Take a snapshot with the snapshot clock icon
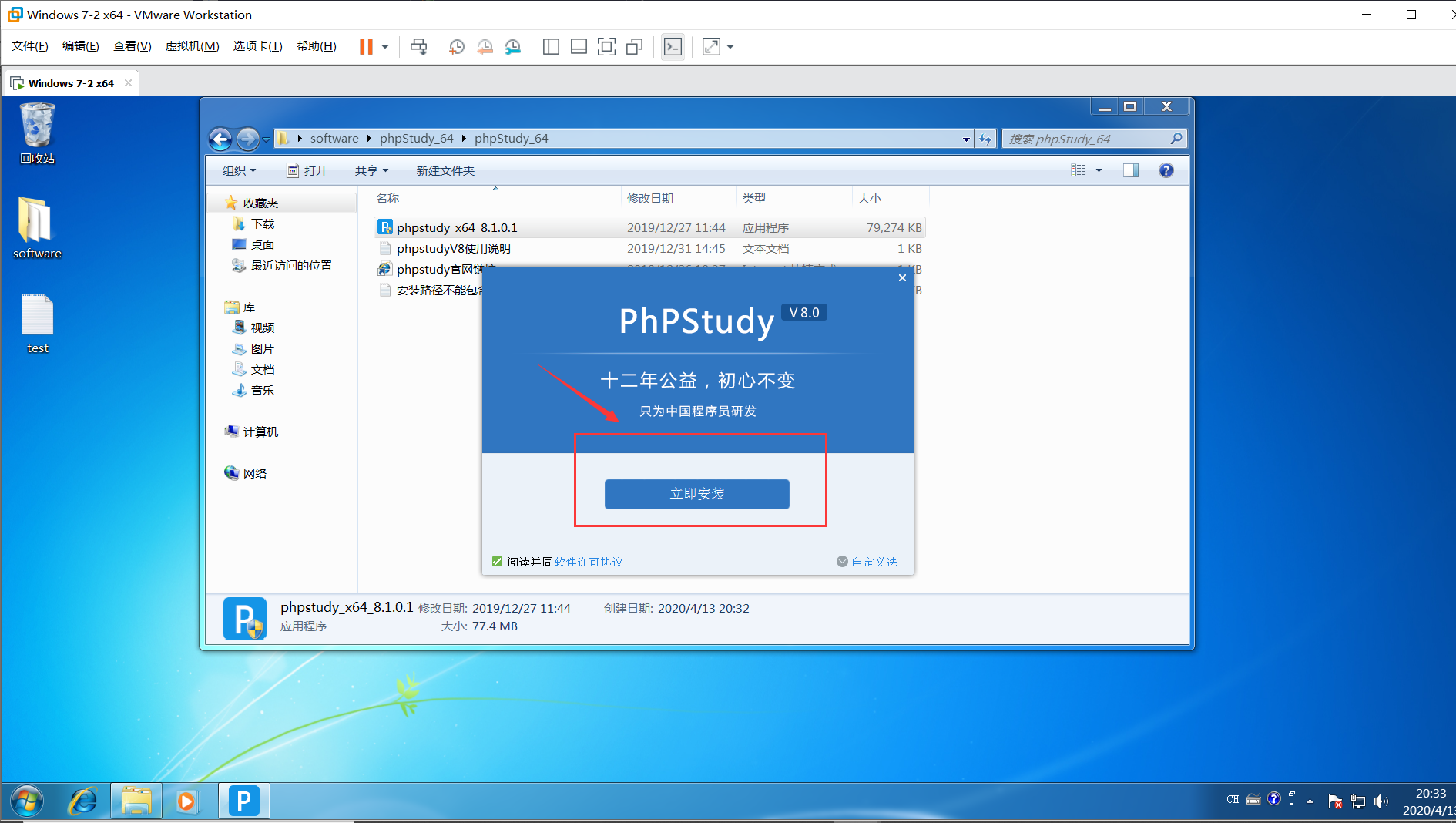The height and width of the screenshot is (823, 1456). [456, 47]
